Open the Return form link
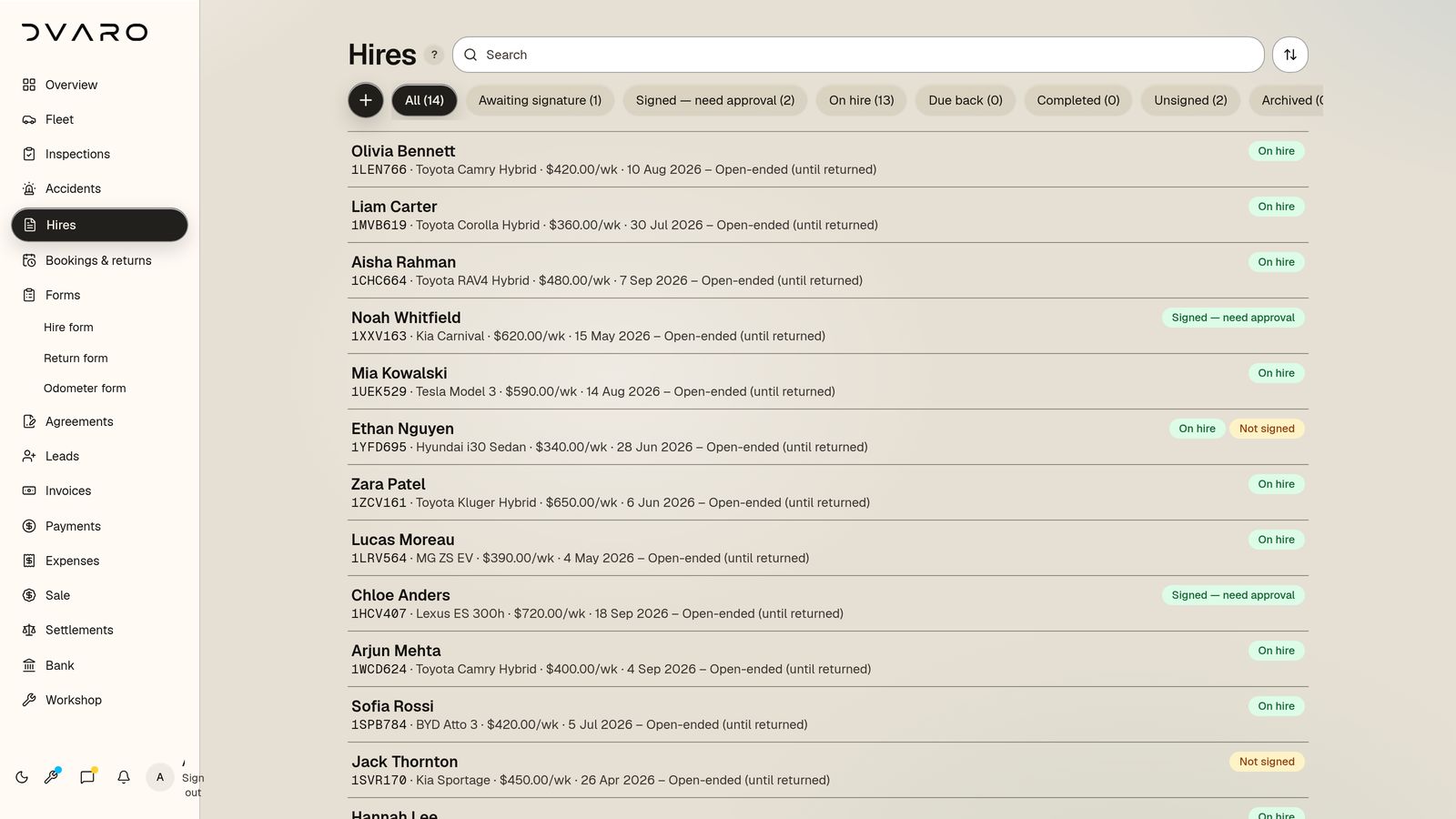Viewport: 1456px width, 819px height. [x=76, y=359]
